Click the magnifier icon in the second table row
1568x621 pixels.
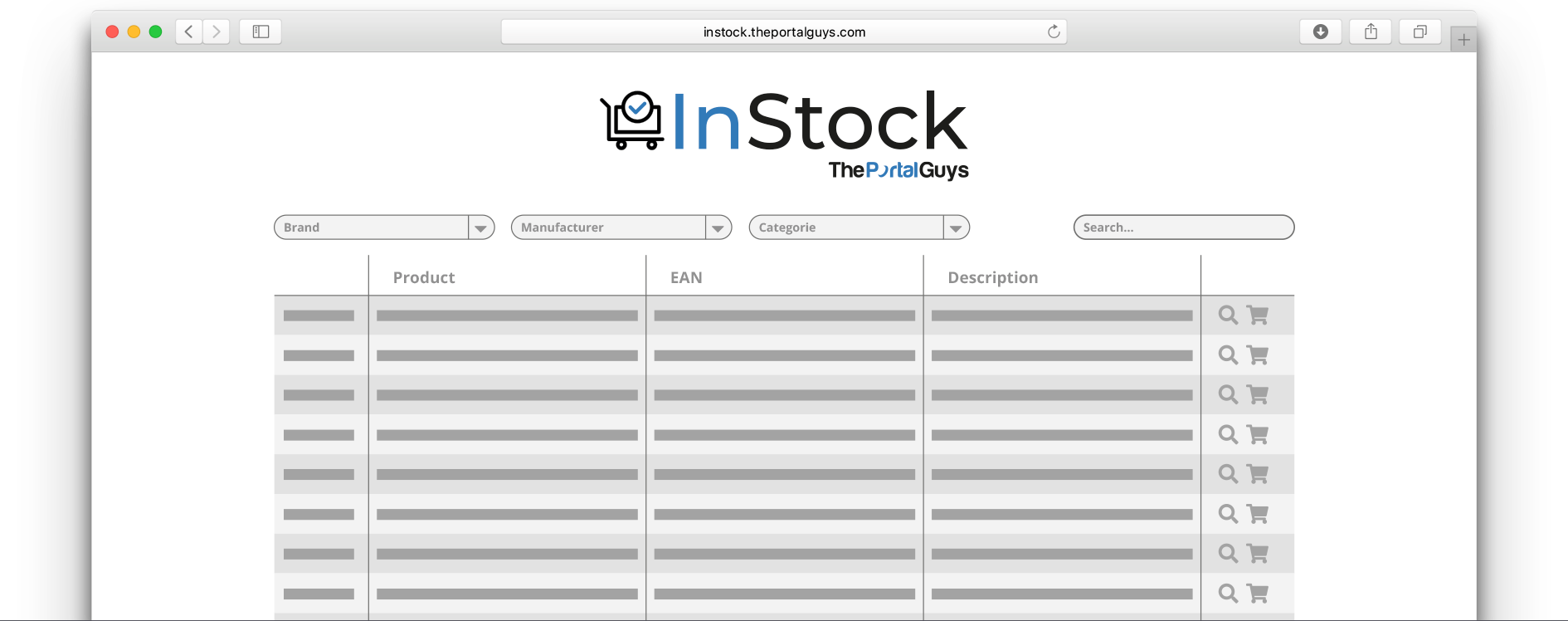[x=1228, y=355]
